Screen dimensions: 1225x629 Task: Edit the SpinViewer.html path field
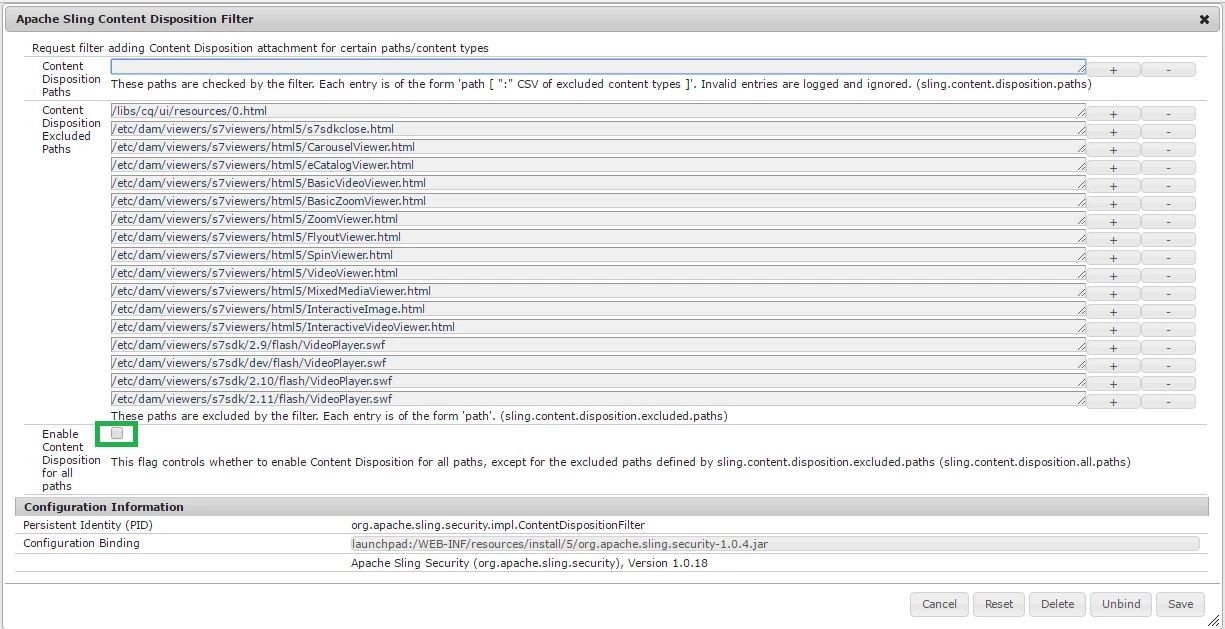click(x=598, y=255)
